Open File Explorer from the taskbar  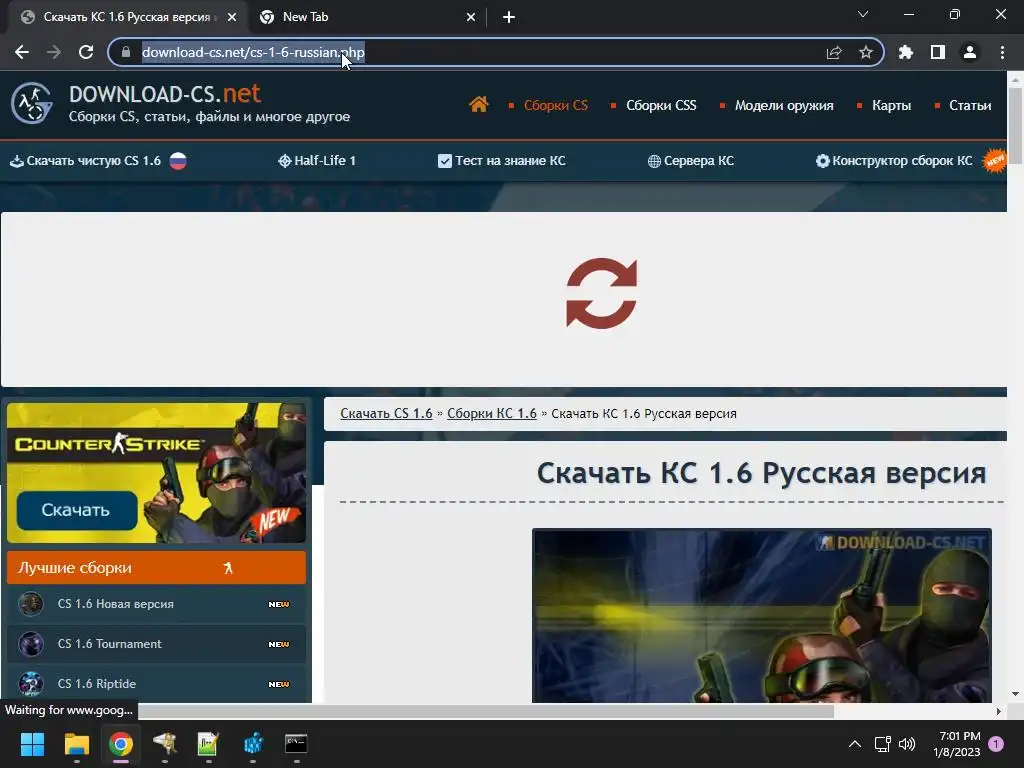(76, 744)
